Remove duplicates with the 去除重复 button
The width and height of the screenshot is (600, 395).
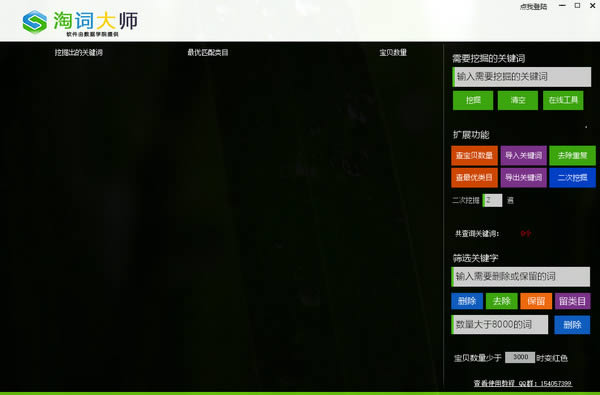pos(572,155)
